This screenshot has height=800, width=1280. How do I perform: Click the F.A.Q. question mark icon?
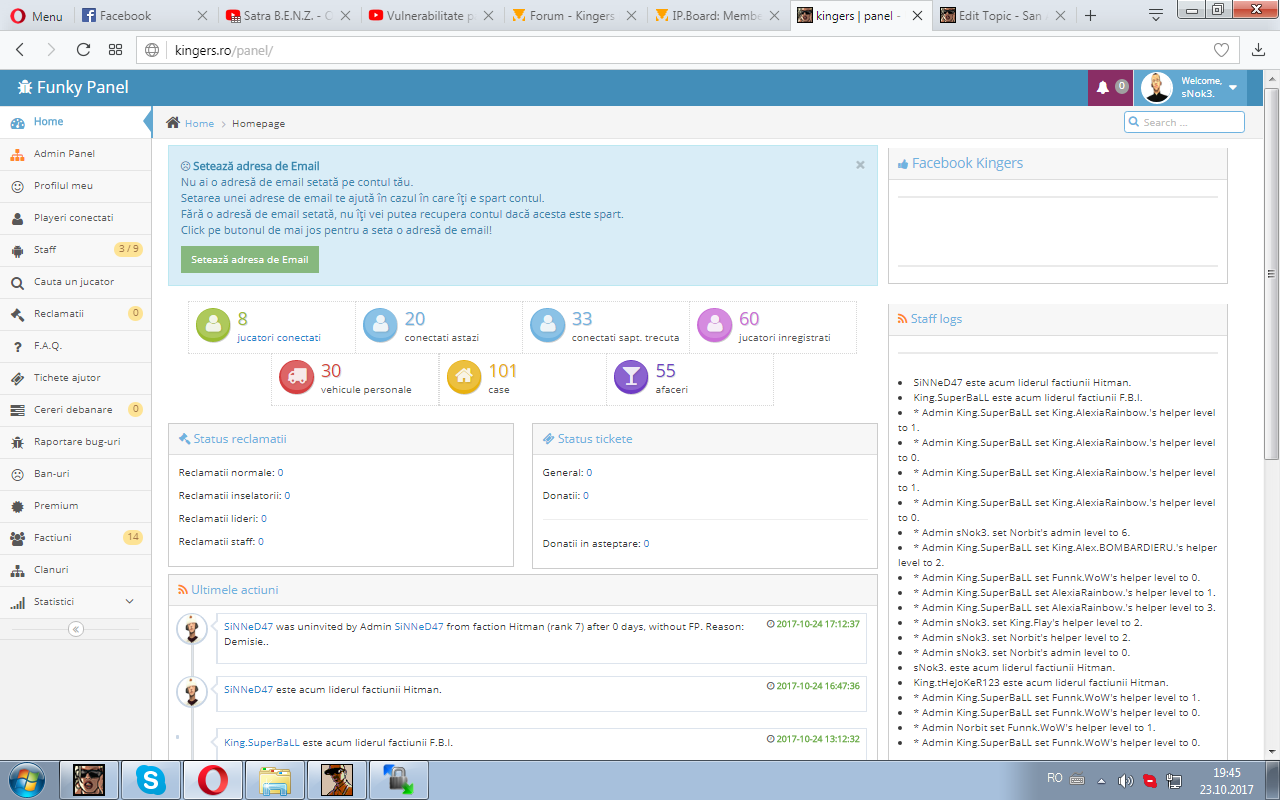click(17, 346)
